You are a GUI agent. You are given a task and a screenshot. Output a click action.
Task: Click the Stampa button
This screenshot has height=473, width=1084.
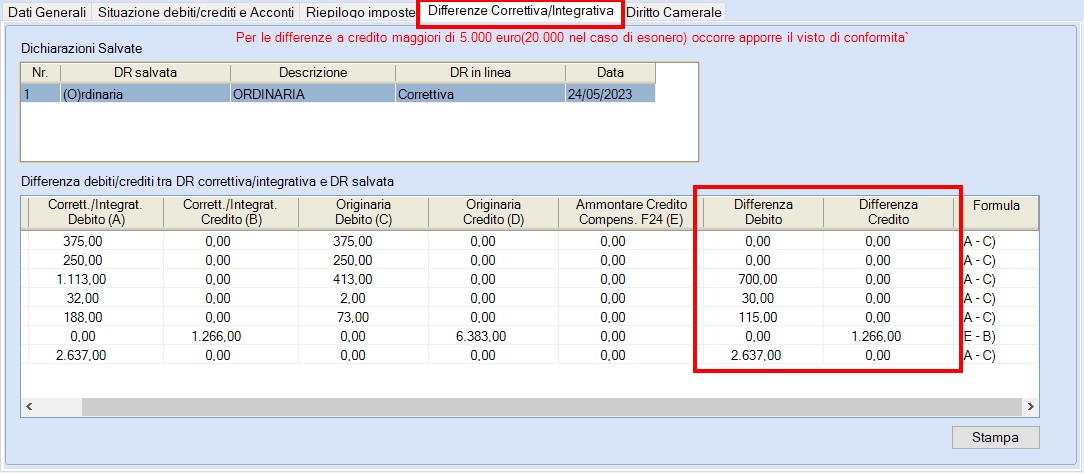click(995, 437)
